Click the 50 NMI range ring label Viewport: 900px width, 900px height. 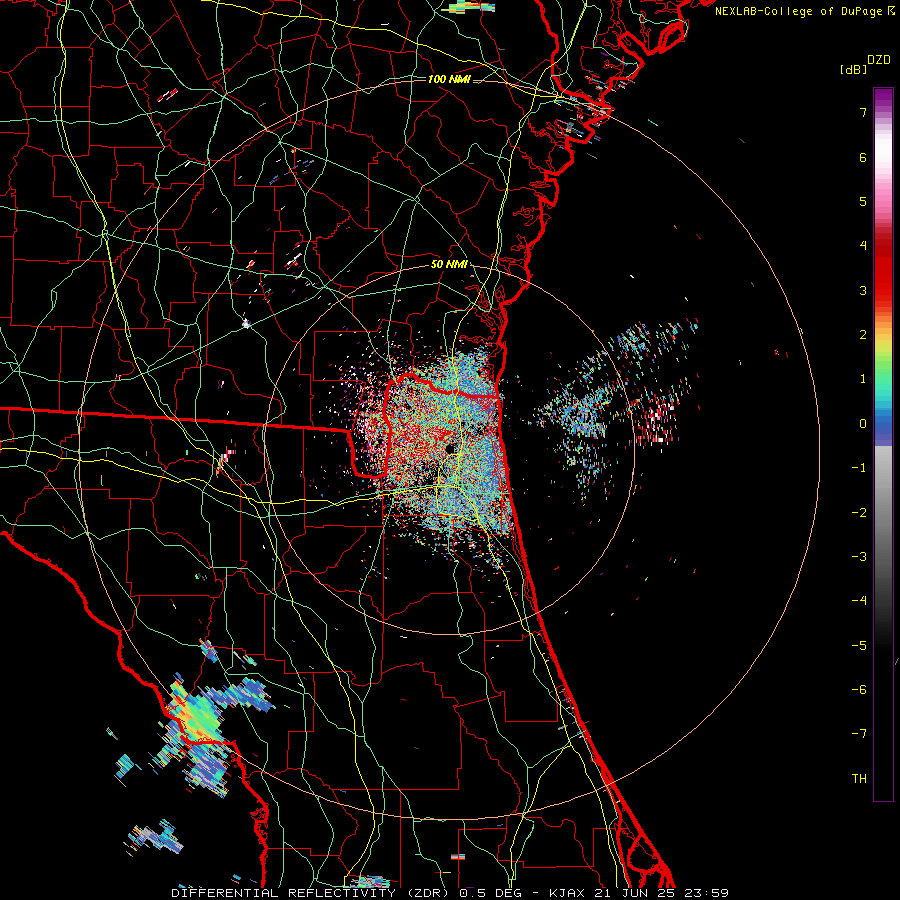point(449,265)
